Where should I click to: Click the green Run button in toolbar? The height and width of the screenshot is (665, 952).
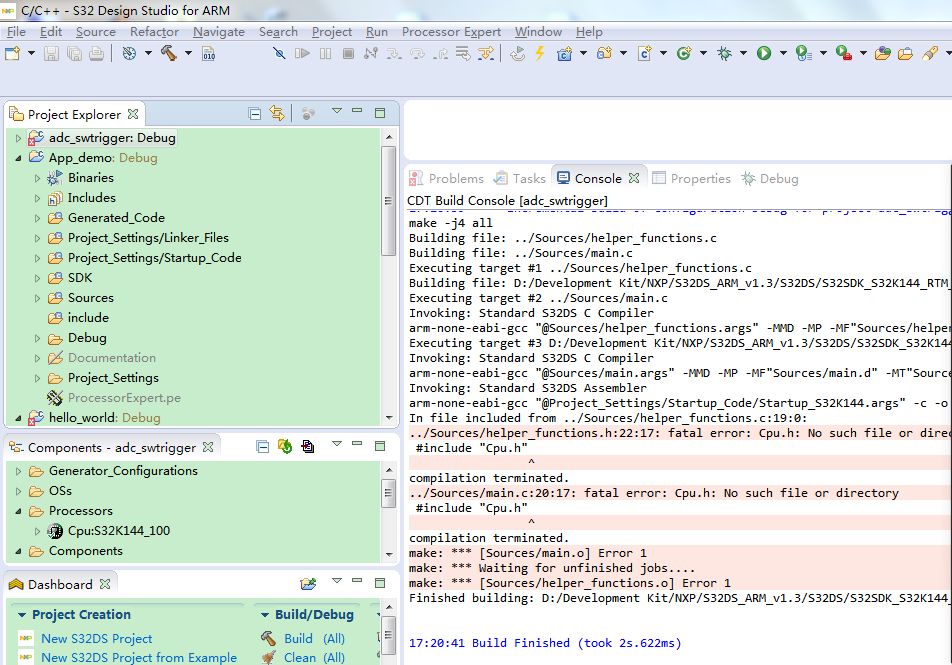pos(764,53)
